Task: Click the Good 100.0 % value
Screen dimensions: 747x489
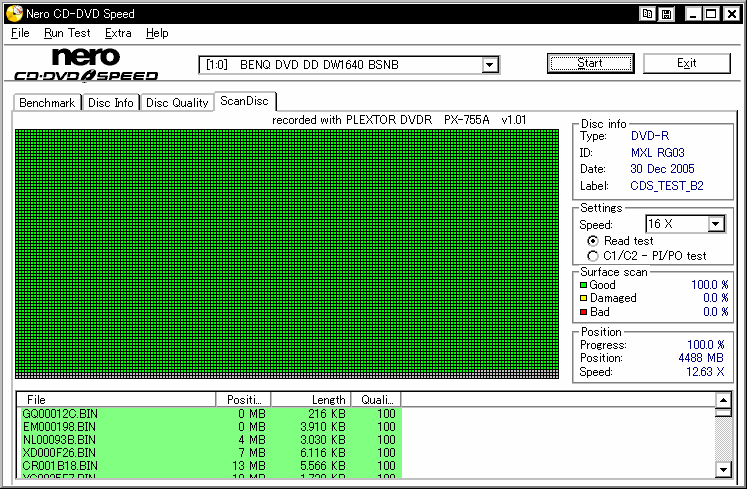Action: click(709, 285)
